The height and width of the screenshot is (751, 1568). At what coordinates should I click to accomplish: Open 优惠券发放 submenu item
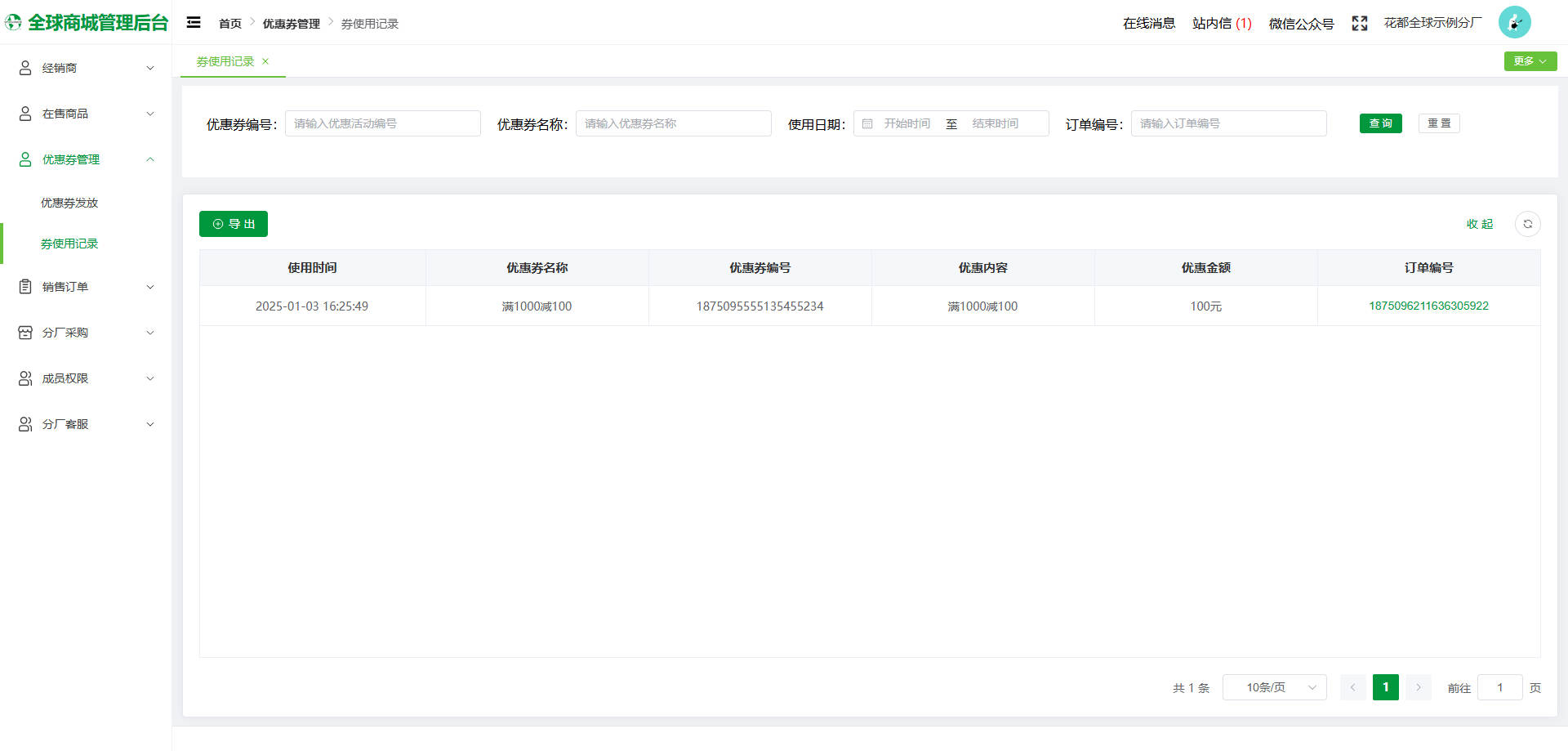coord(69,203)
